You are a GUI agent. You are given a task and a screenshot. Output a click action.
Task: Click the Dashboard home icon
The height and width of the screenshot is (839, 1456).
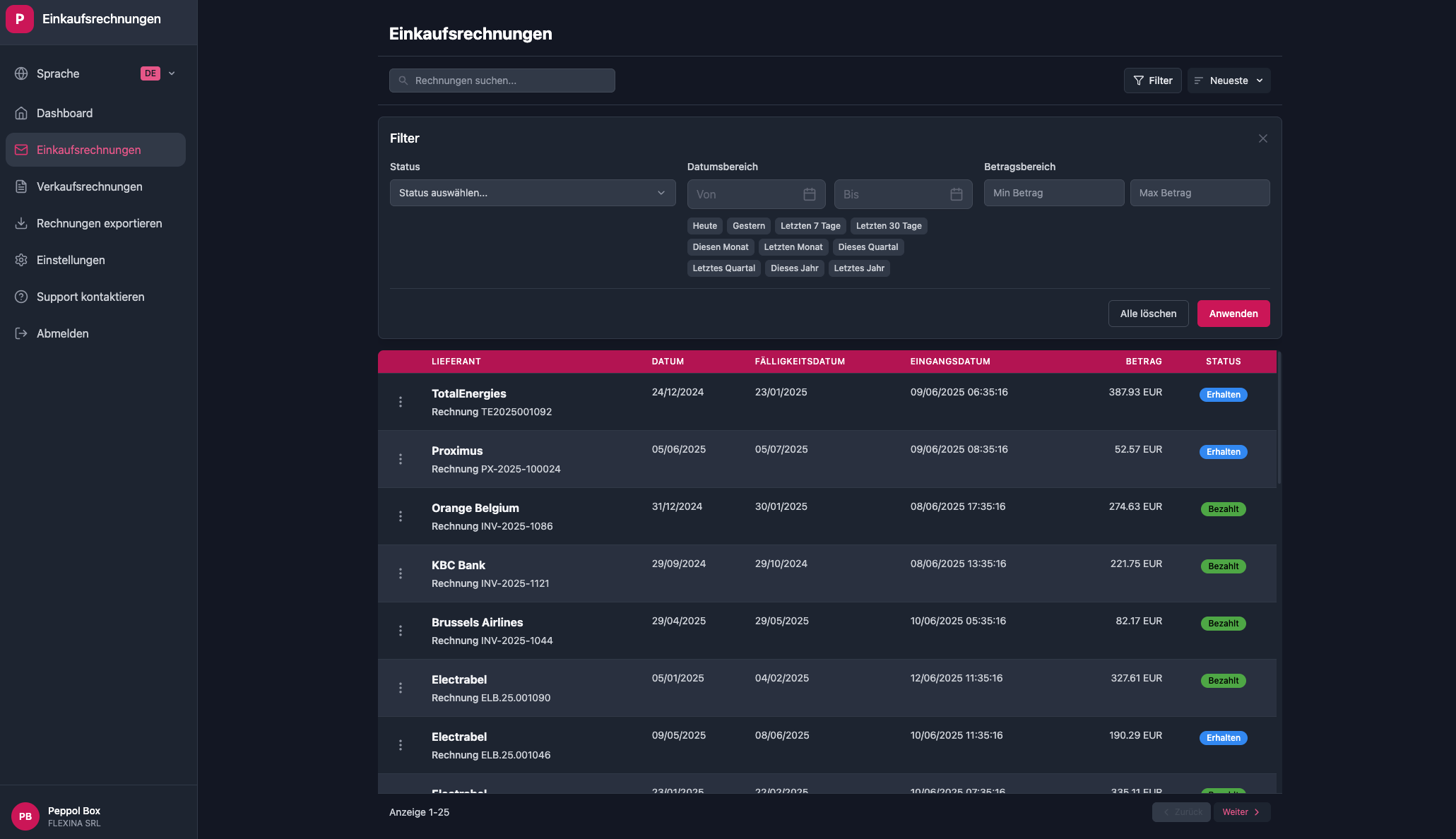point(21,113)
